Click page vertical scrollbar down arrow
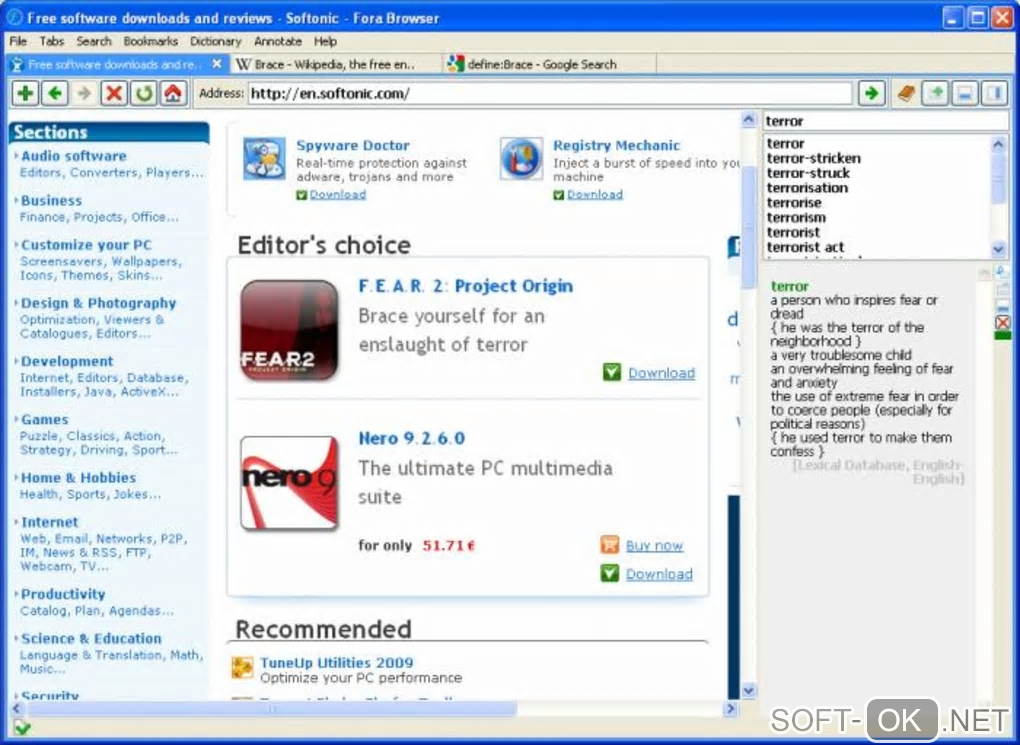 [x=749, y=690]
